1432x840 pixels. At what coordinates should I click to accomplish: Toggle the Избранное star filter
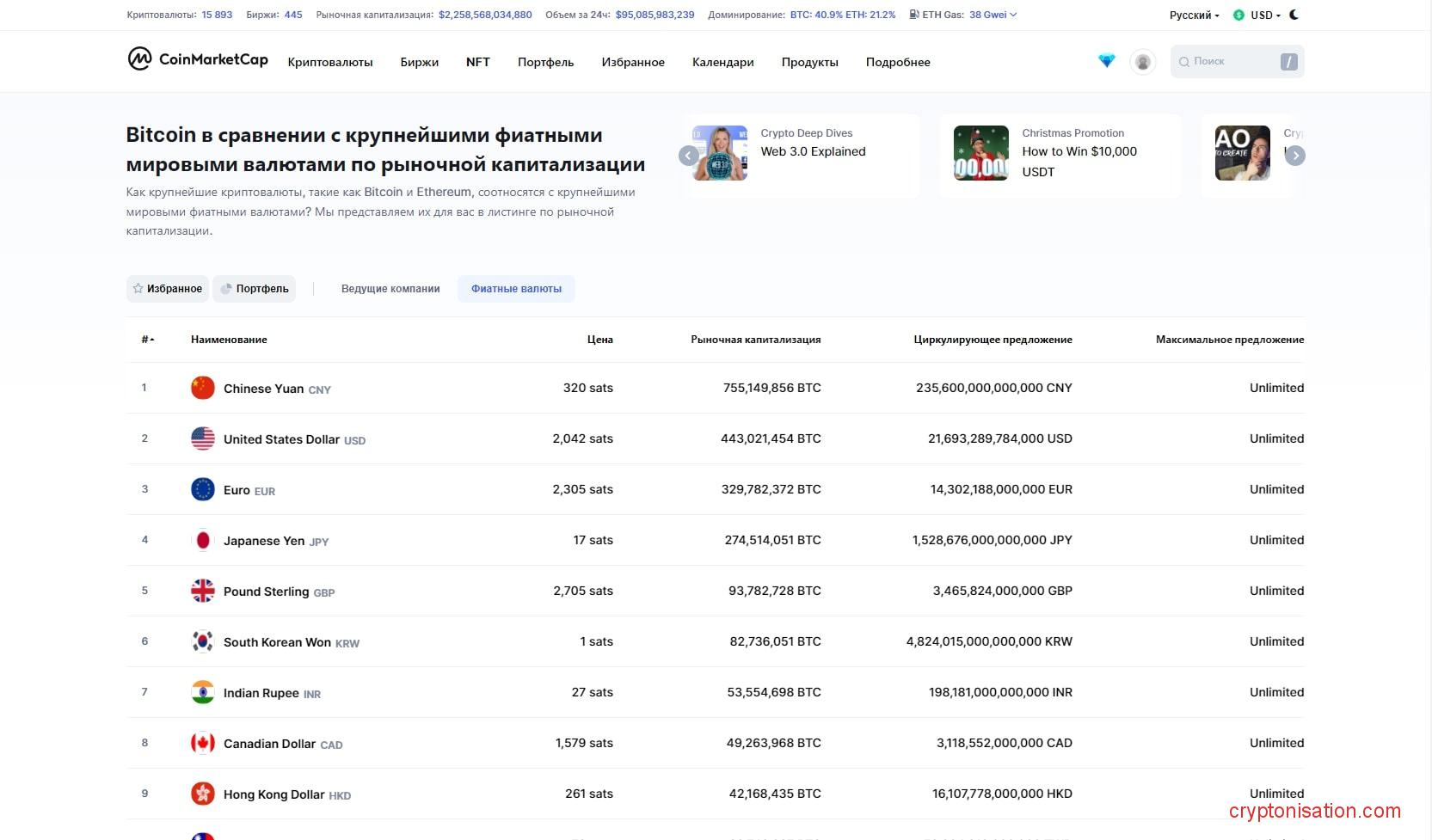(x=168, y=289)
